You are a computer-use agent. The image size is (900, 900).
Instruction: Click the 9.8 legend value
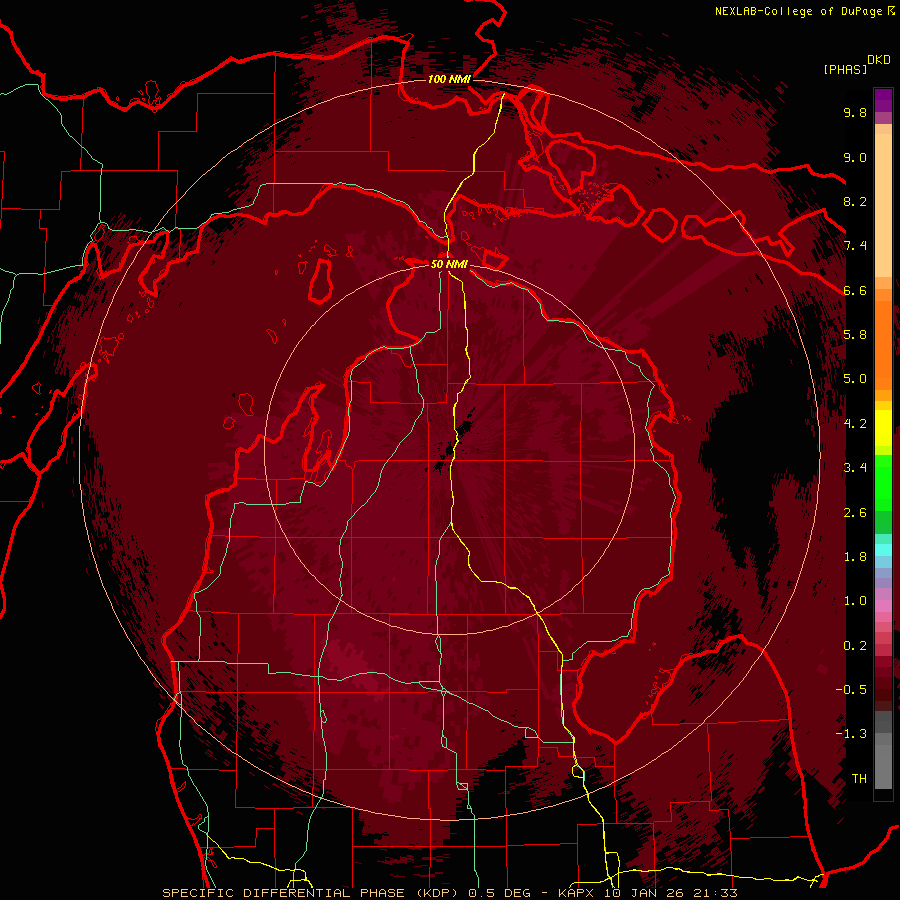coord(855,112)
